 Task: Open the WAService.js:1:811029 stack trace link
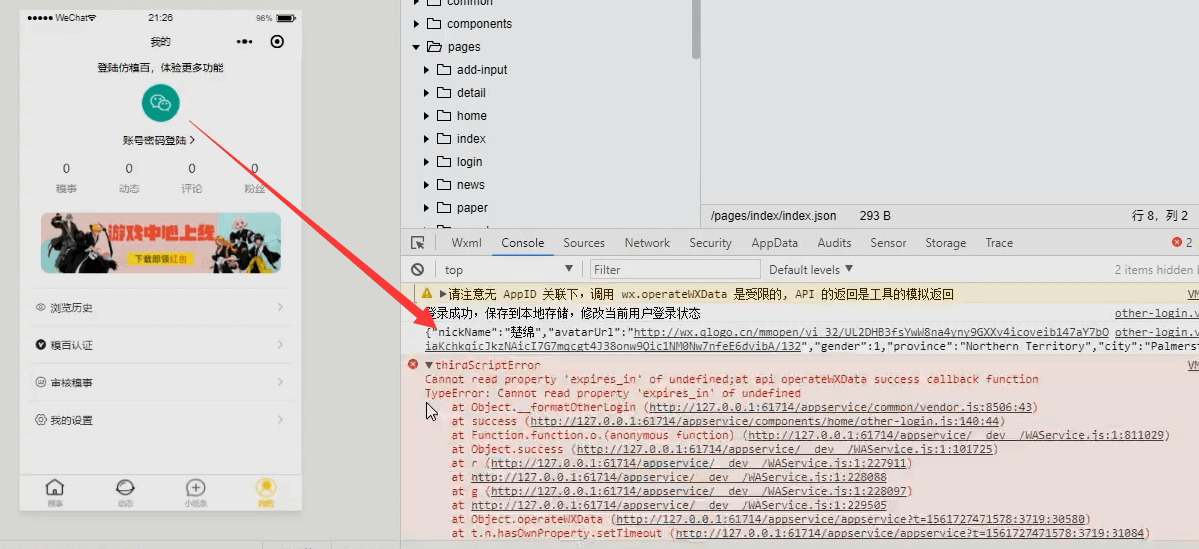(956, 435)
